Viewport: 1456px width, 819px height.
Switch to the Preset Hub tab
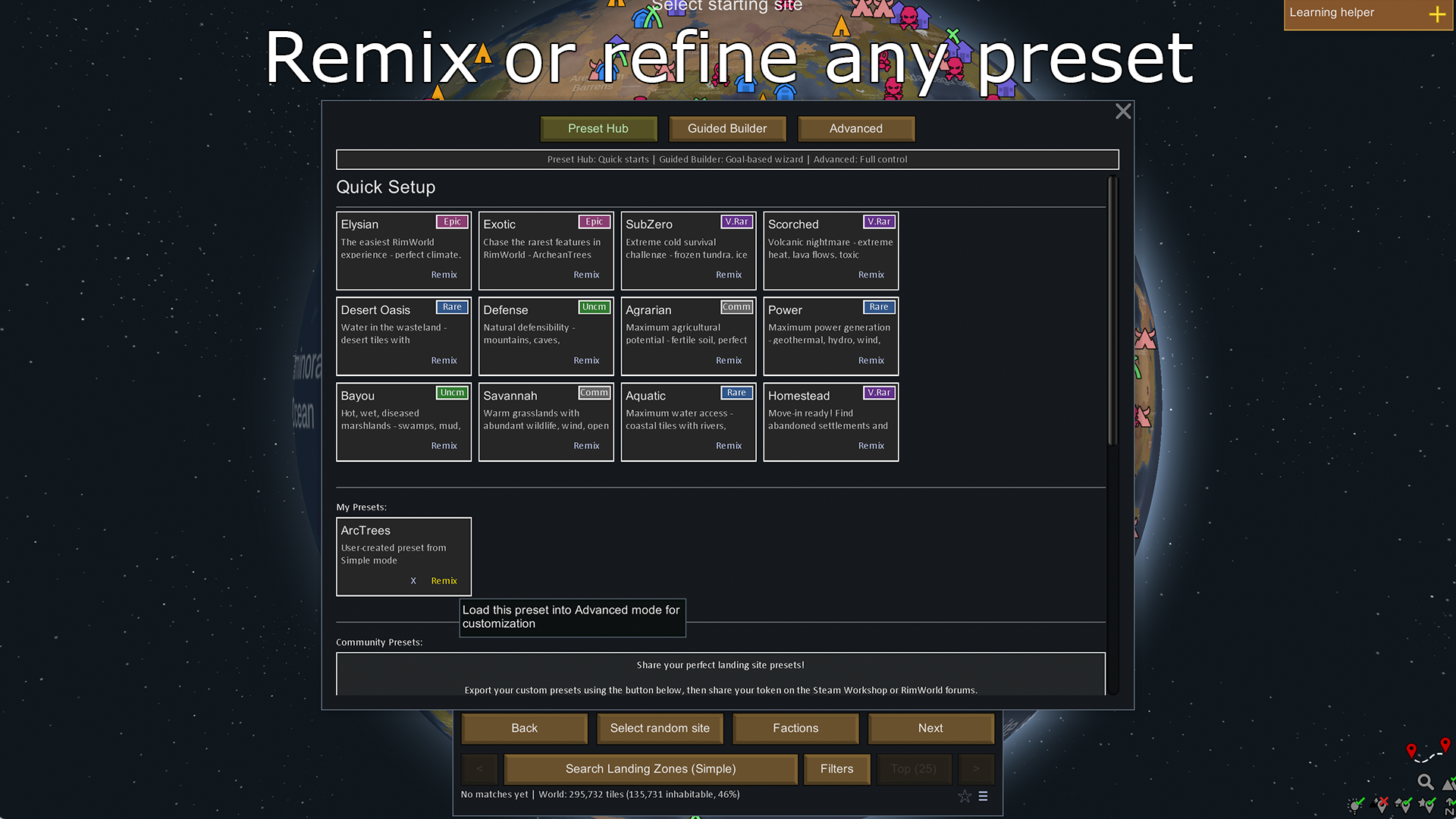click(598, 129)
